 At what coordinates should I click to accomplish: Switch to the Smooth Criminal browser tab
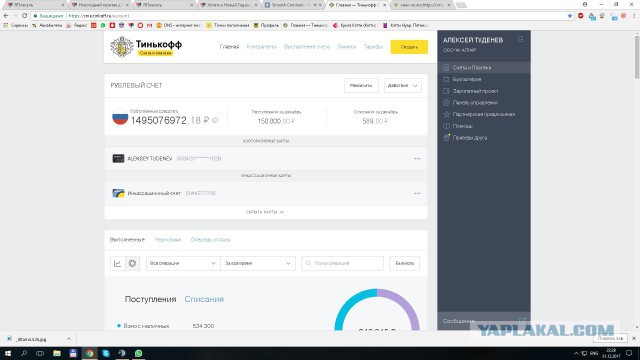click(292, 5)
